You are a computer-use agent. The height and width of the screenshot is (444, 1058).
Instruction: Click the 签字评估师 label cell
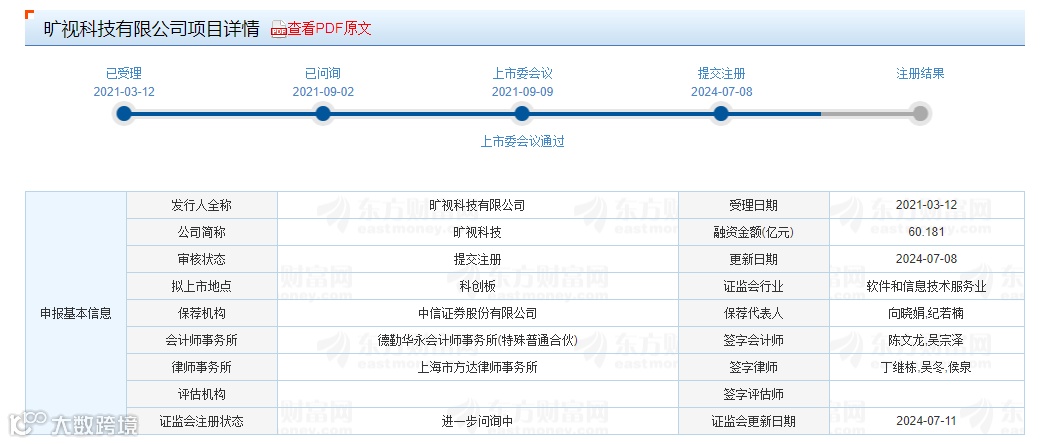tap(754, 394)
